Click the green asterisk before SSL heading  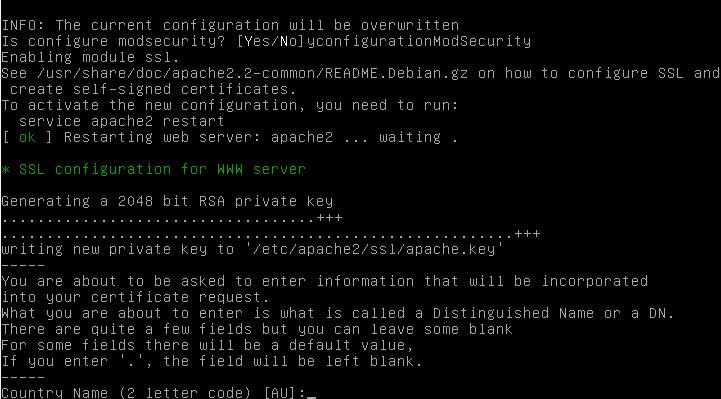tap(6, 170)
